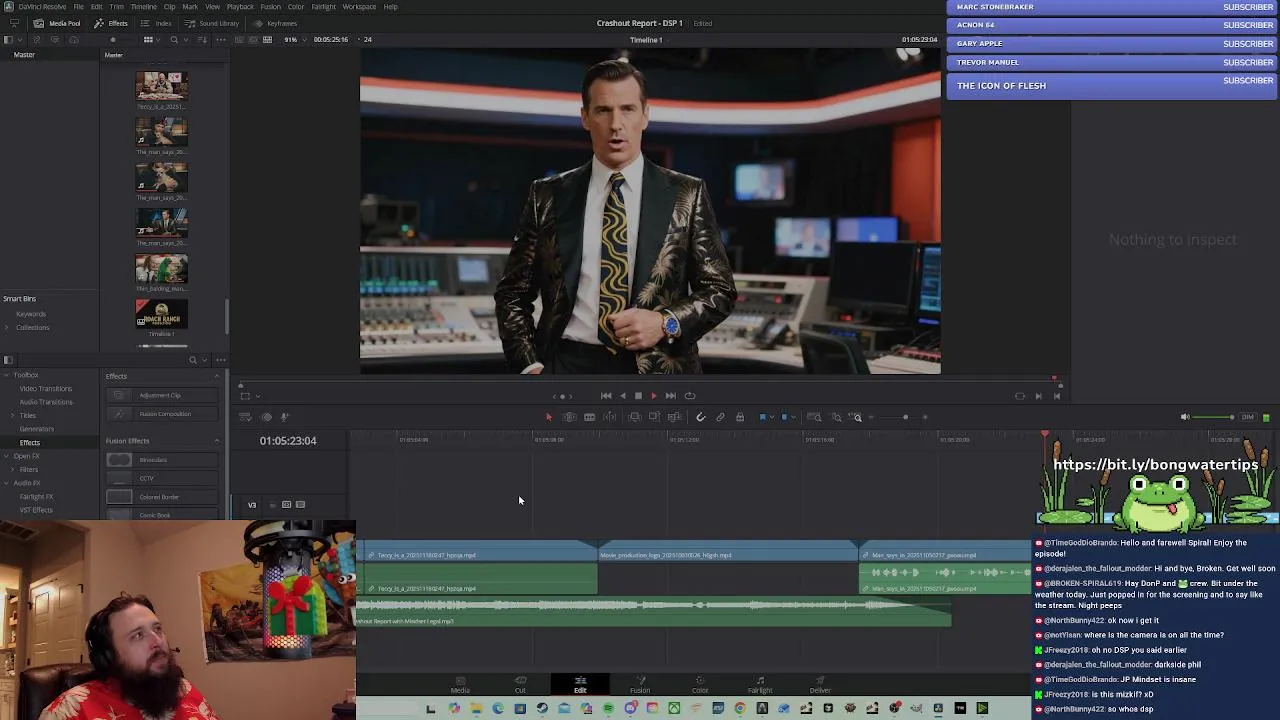The height and width of the screenshot is (720, 1280).
Task: Collapse the Open FX tree
Action: [x=6, y=456]
